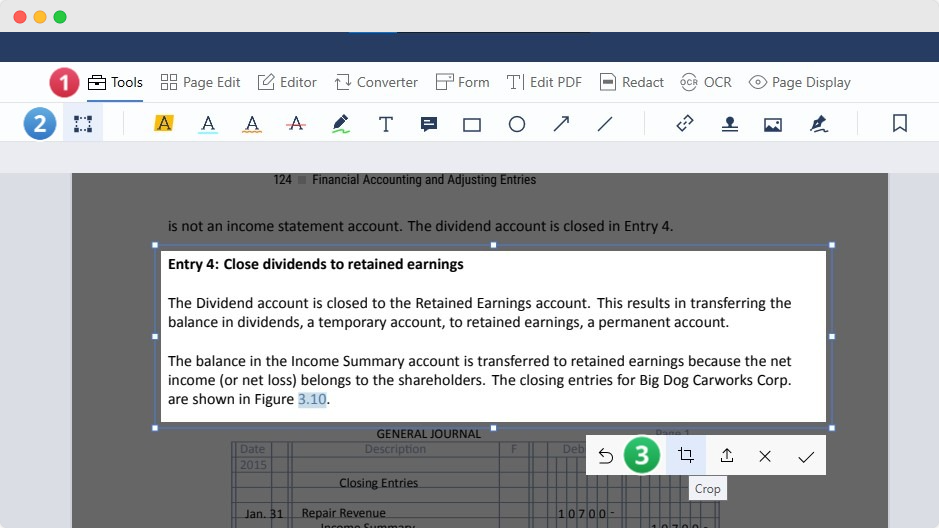Click the 3.10 figure link
The height and width of the screenshot is (528, 939).
(x=312, y=399)
